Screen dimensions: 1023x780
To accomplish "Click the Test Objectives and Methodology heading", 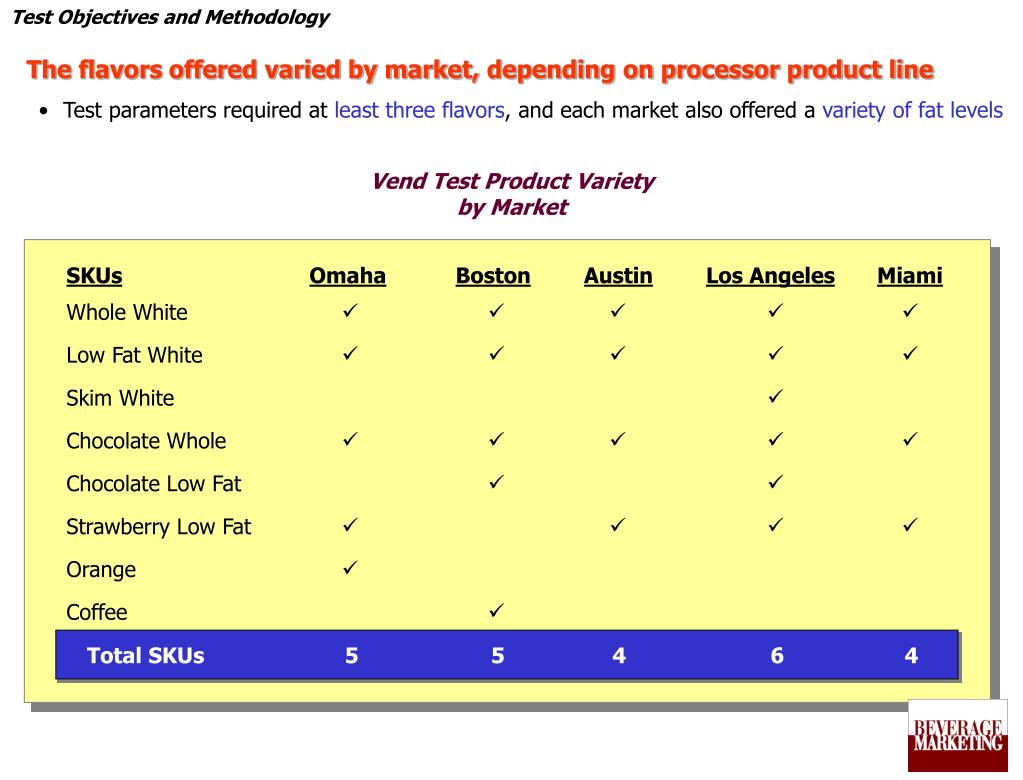I will click(171, 18).
